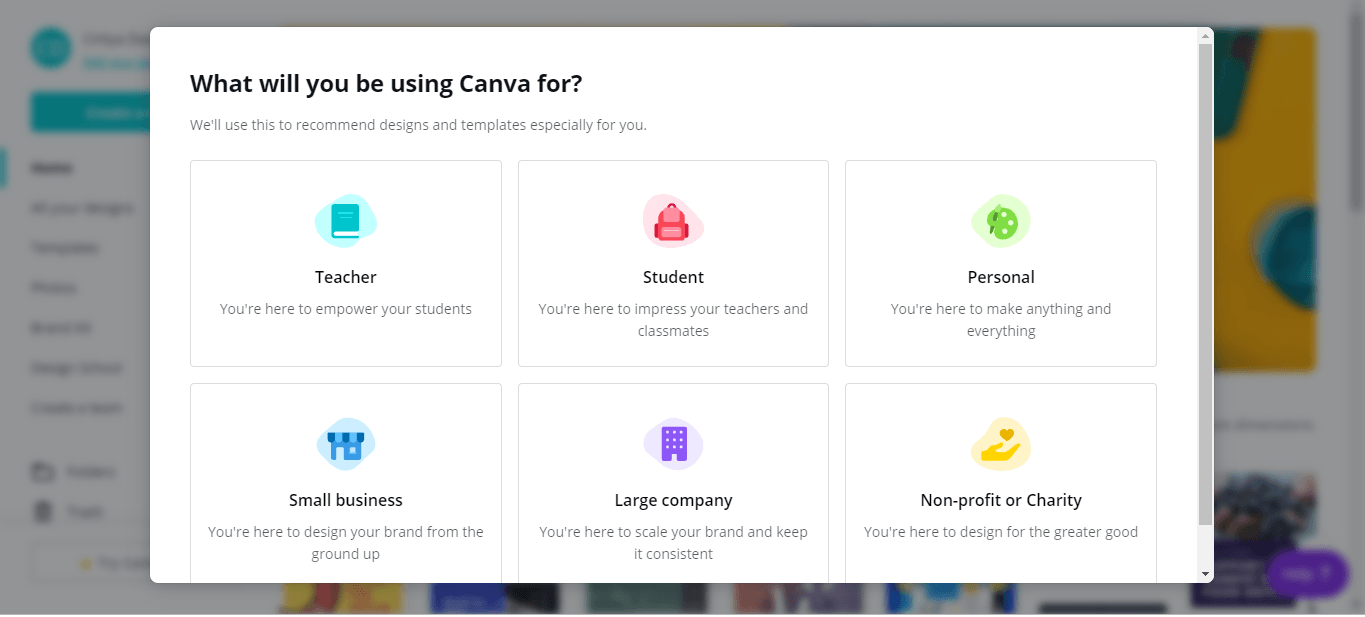
Task: Select the Large company building icon
Action: coord(673,444)
